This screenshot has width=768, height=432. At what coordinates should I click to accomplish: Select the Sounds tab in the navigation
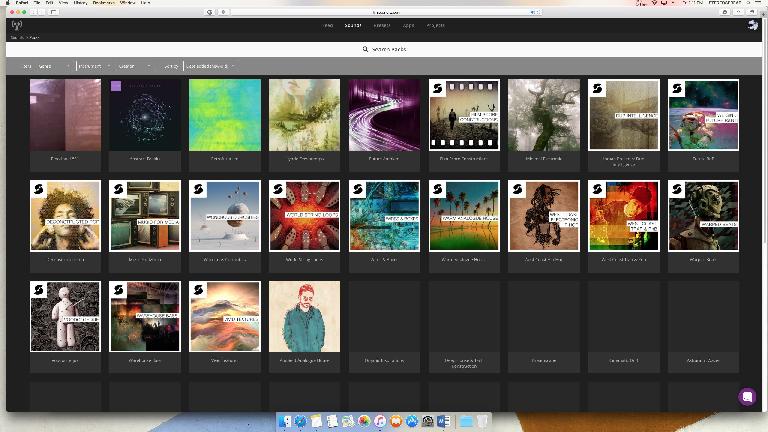[353, 25]
